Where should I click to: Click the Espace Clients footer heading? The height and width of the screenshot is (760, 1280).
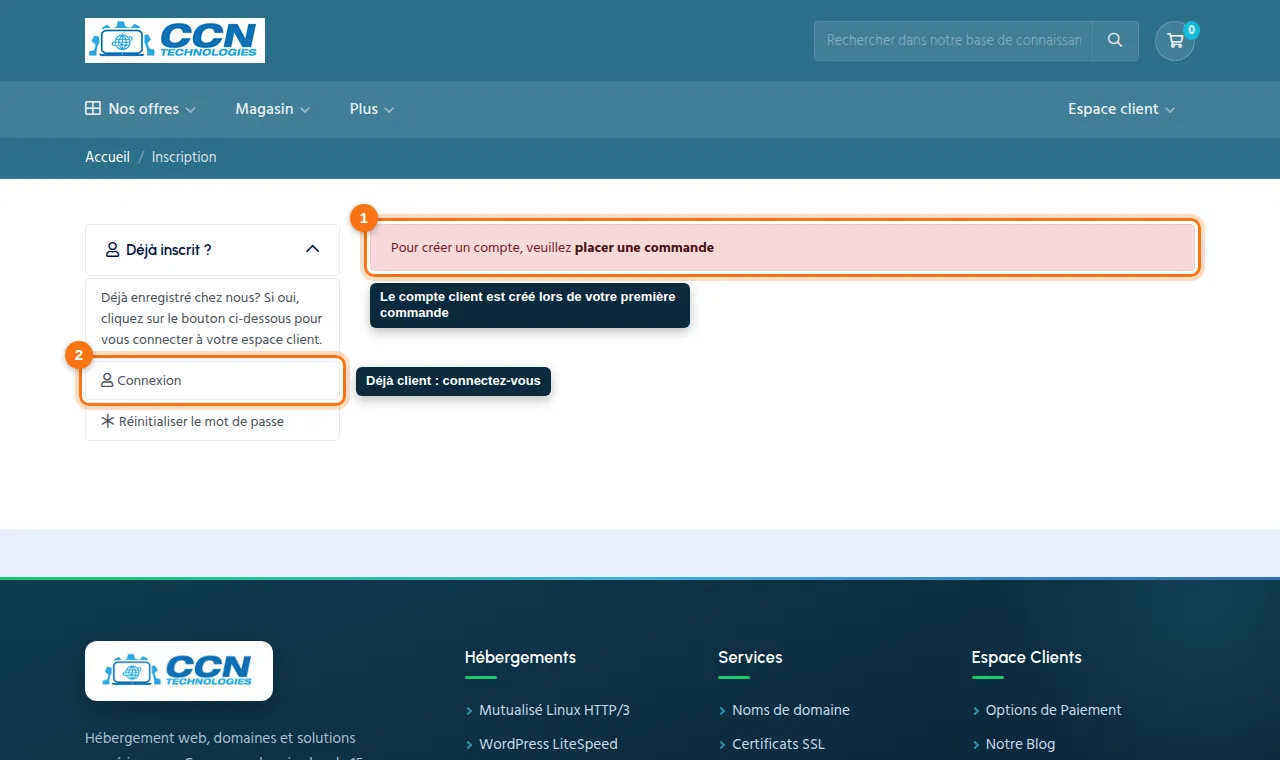[x=1026, y=657]
